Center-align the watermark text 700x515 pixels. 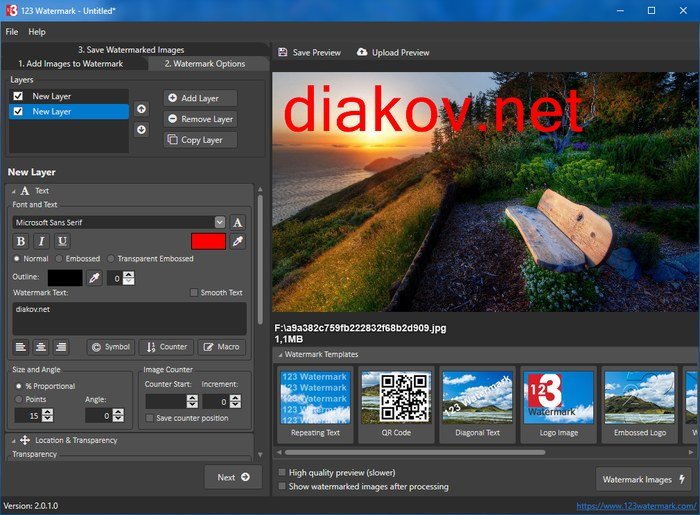tap(41, 347)
